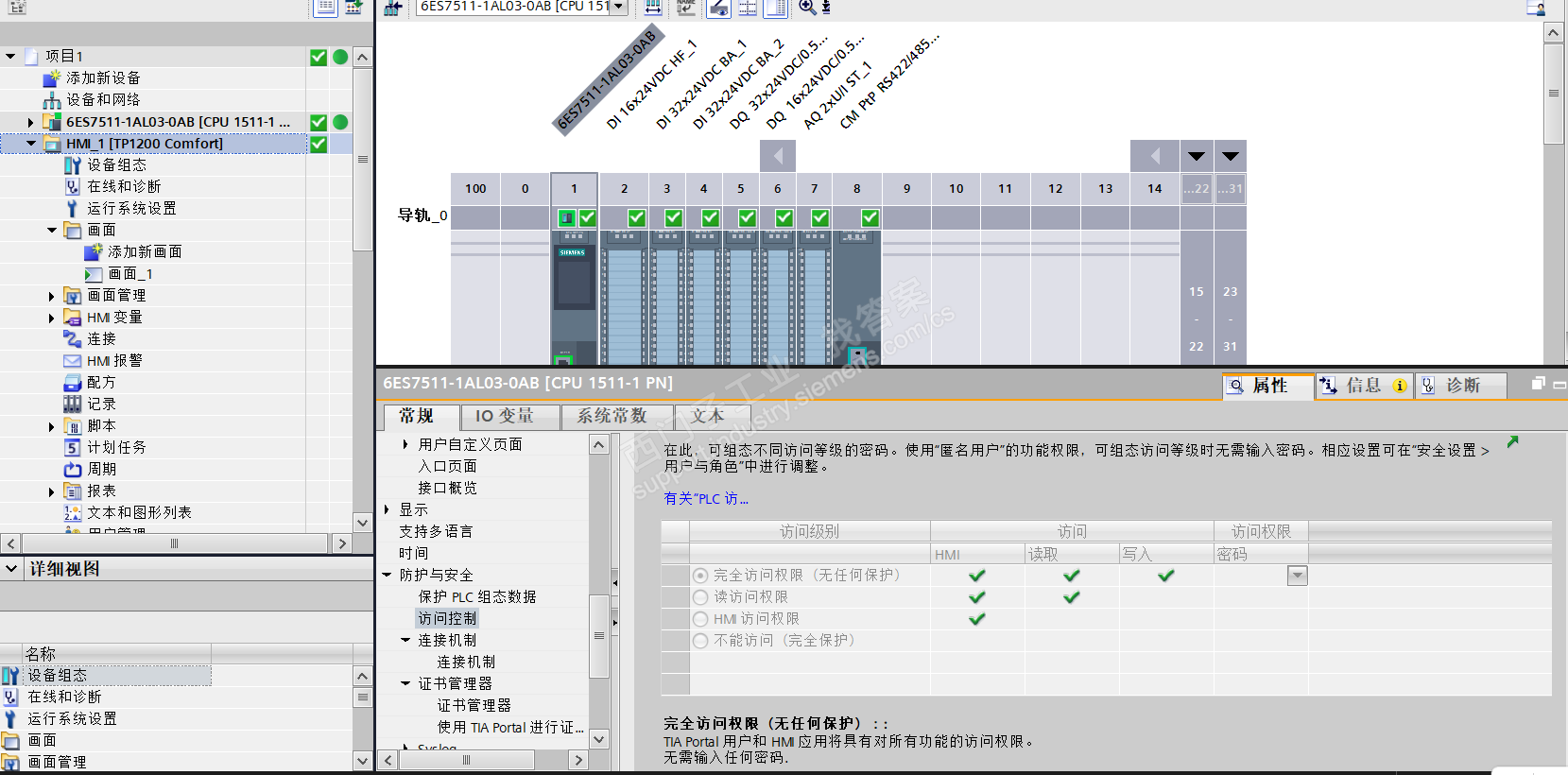The height and width of the screenshot is (775, 1568).
Task: Click the green checkmark above slot 2
Action: [x=636, y=218]
